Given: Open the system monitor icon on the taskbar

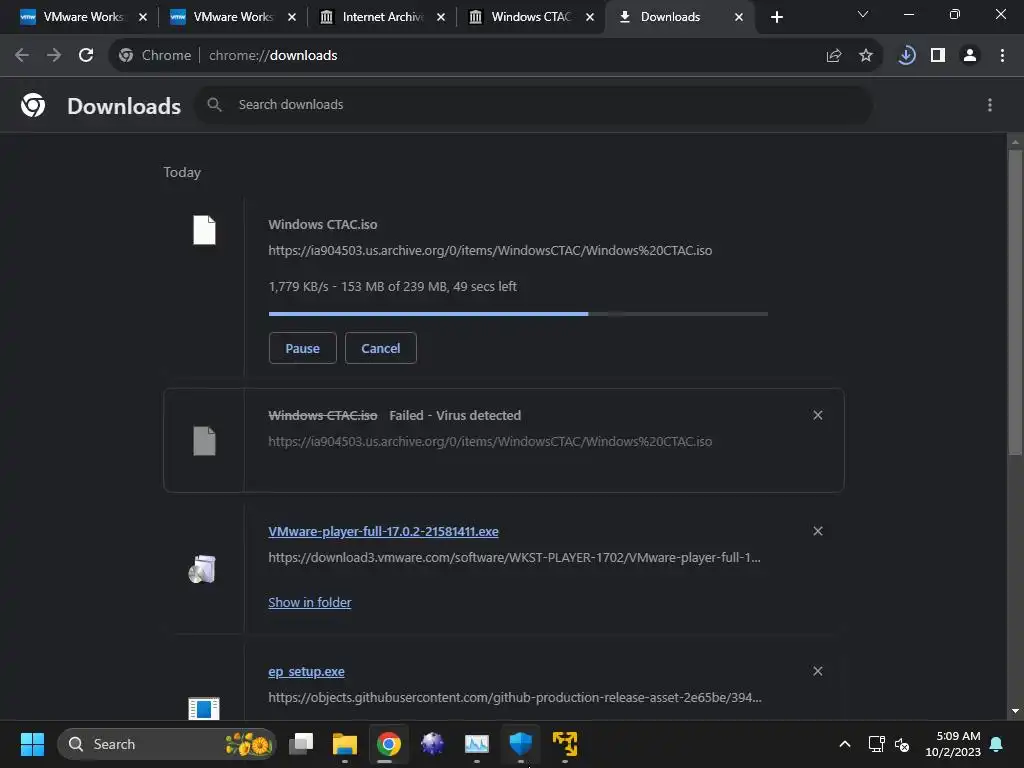Looking at the screenshot, I should pos(477,744).
